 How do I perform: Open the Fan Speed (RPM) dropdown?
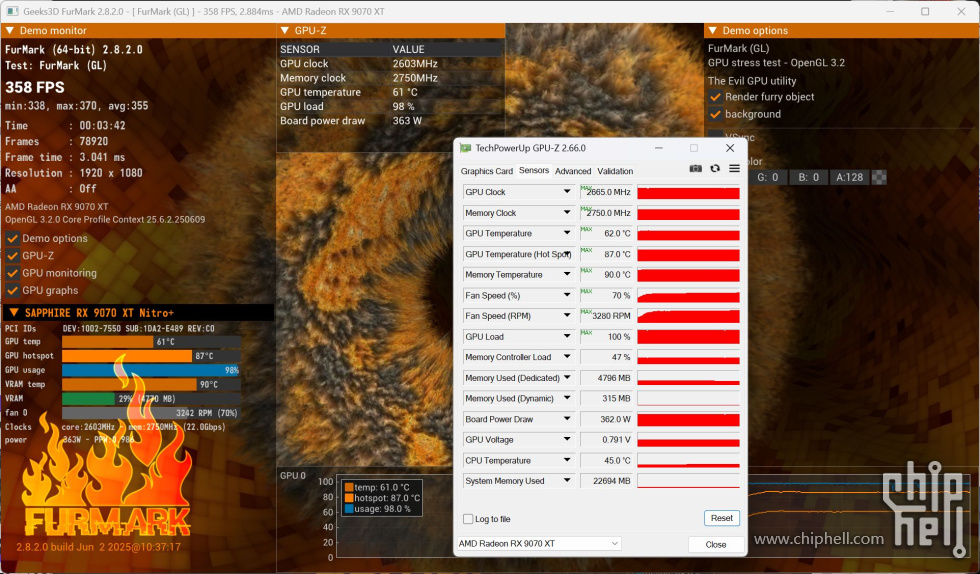click(x=567, y=316)
